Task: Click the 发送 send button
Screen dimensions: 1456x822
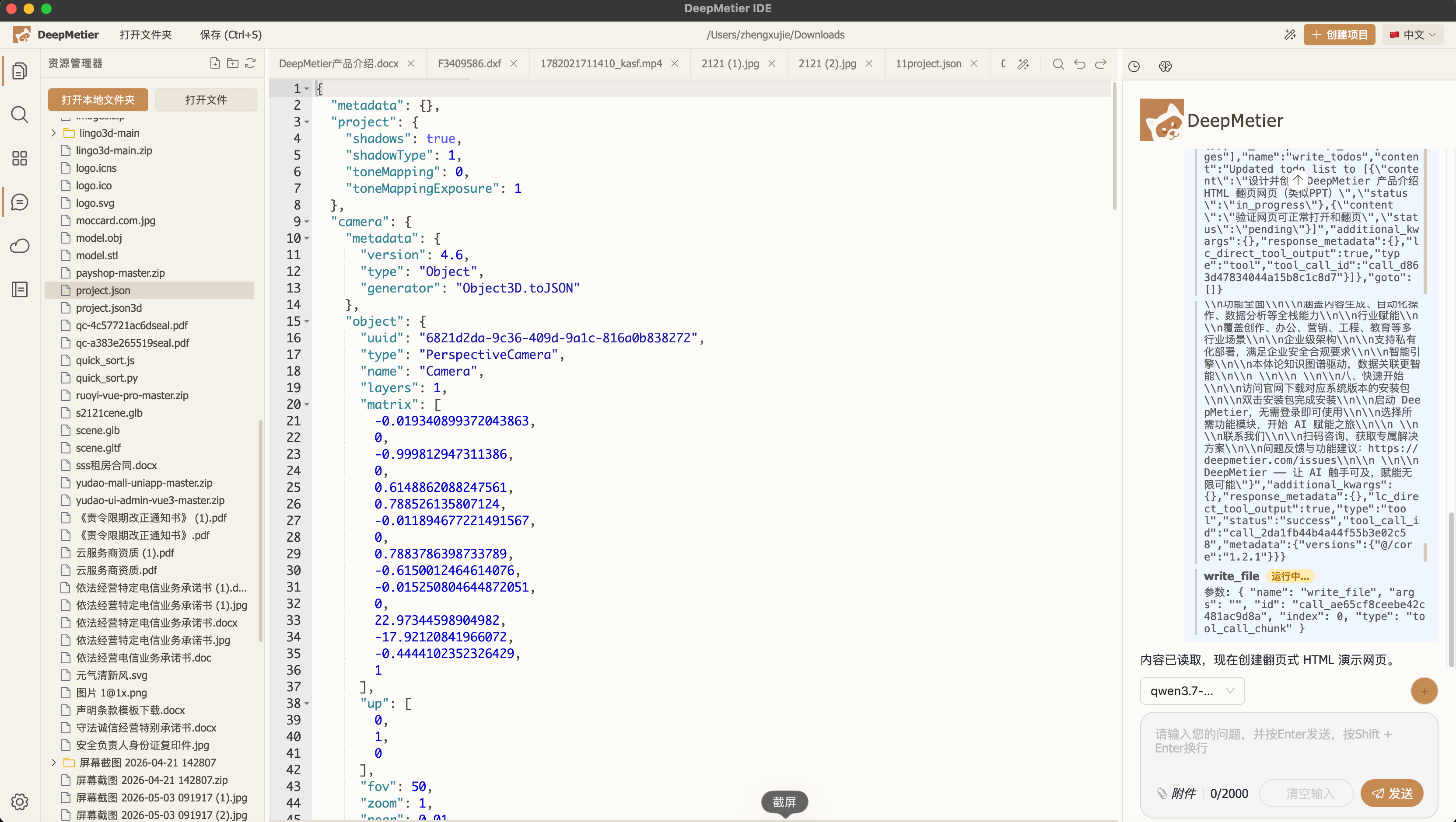Action: click(1392, 793)
